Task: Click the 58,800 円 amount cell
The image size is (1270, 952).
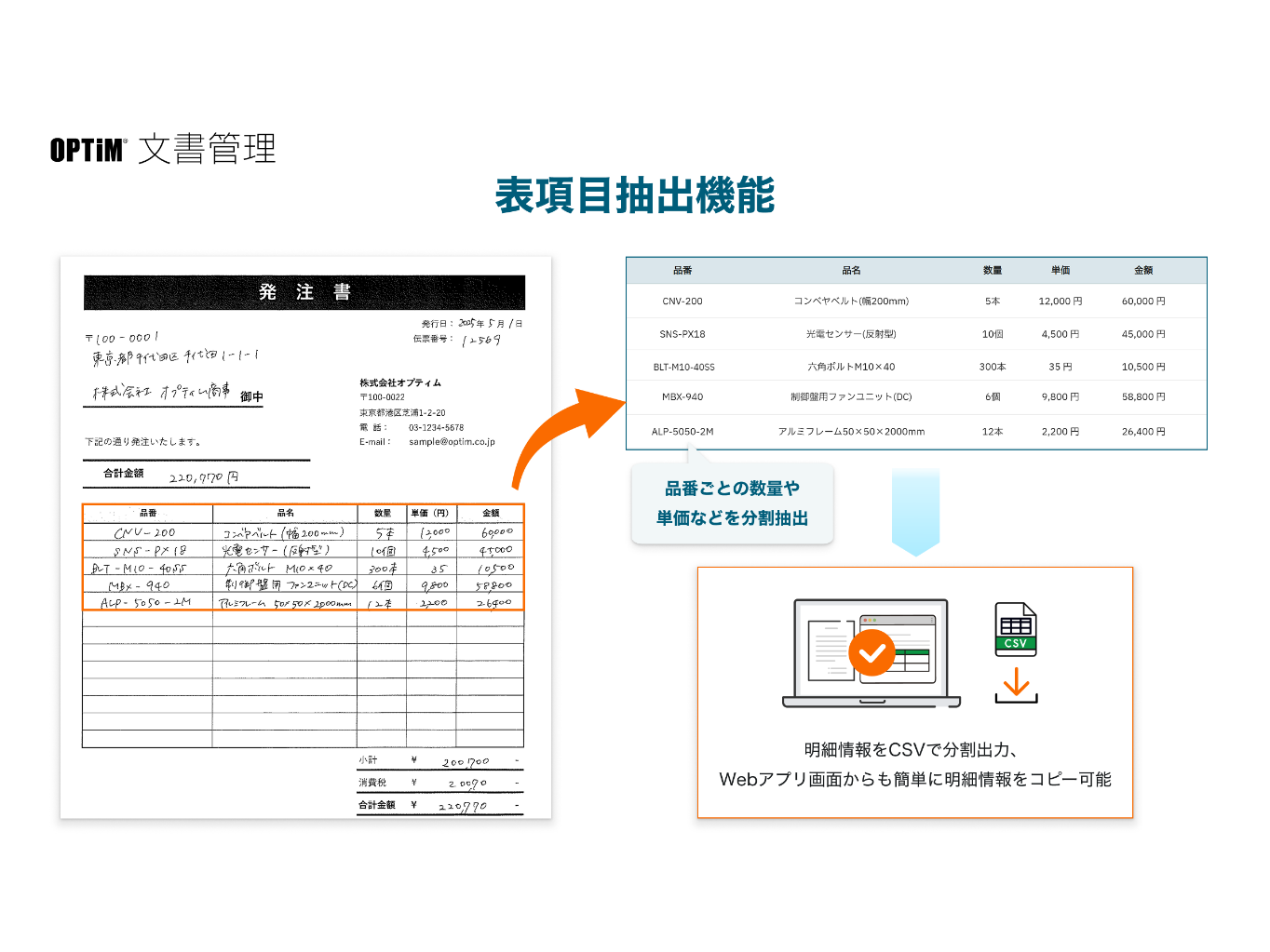Action: [1142, 397]
